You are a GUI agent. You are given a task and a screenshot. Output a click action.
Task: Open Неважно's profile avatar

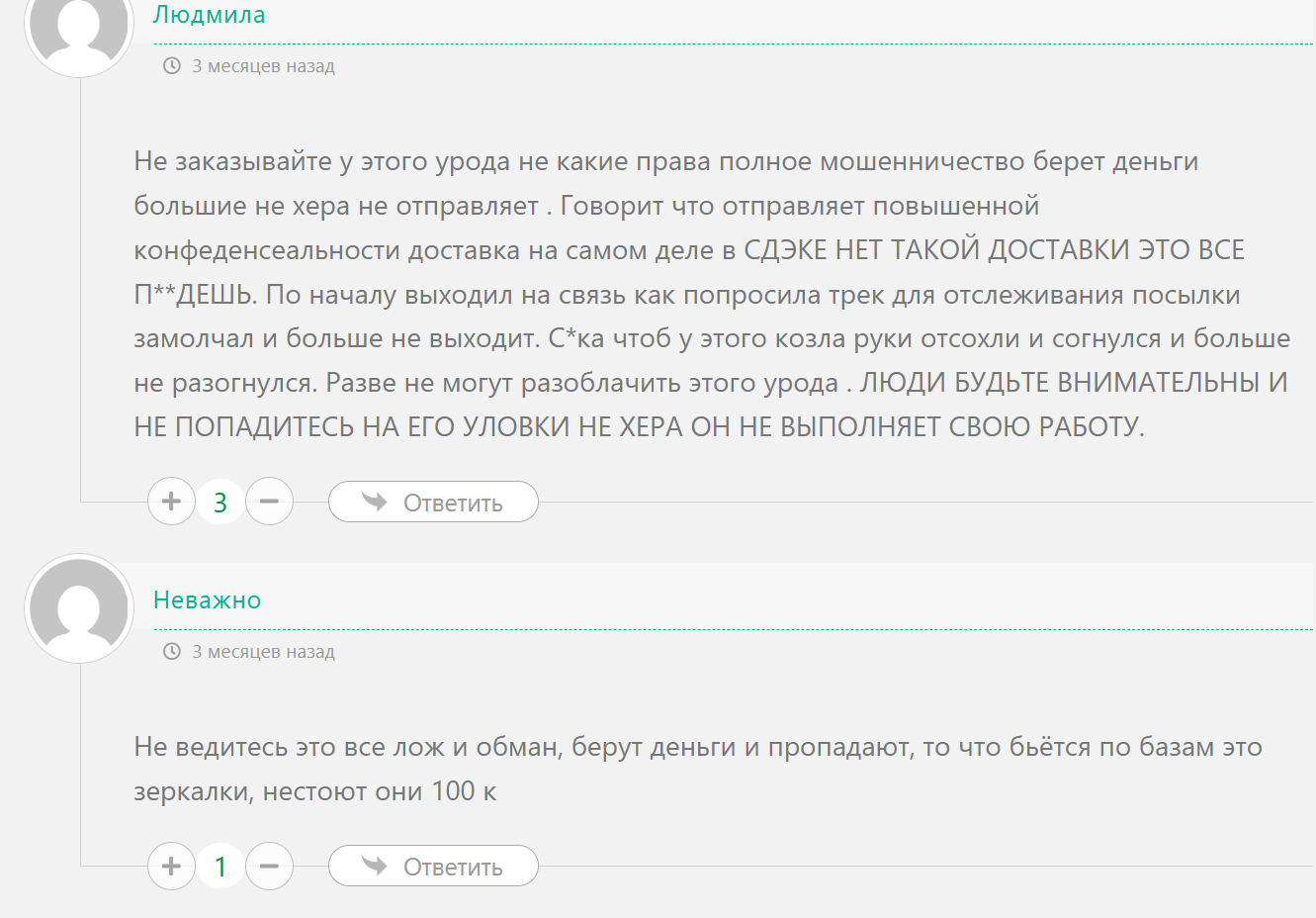[x=79, y=608]
